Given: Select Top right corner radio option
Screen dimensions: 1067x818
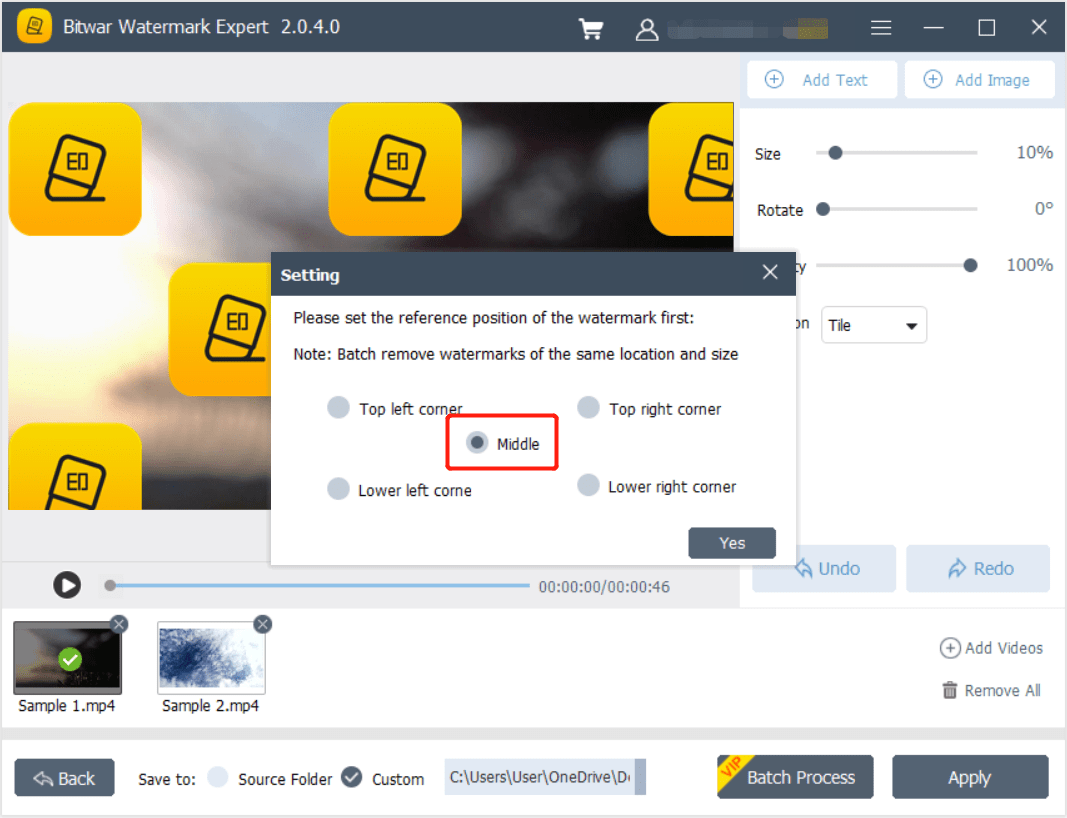Looking at the screenshot, I should (588, 408).
